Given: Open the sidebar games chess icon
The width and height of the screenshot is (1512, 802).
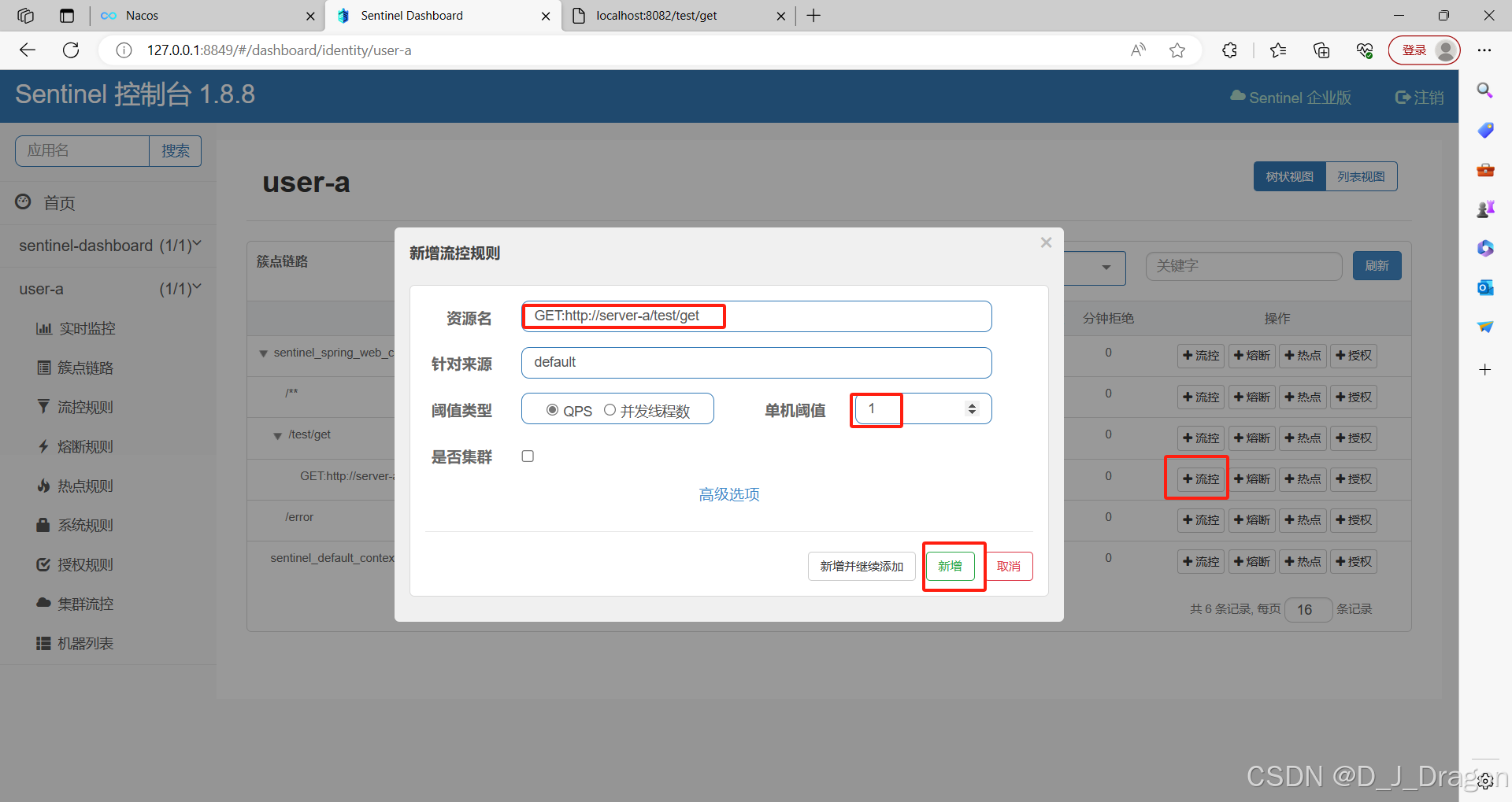Looking at the screenshot, I should 1485,209.
